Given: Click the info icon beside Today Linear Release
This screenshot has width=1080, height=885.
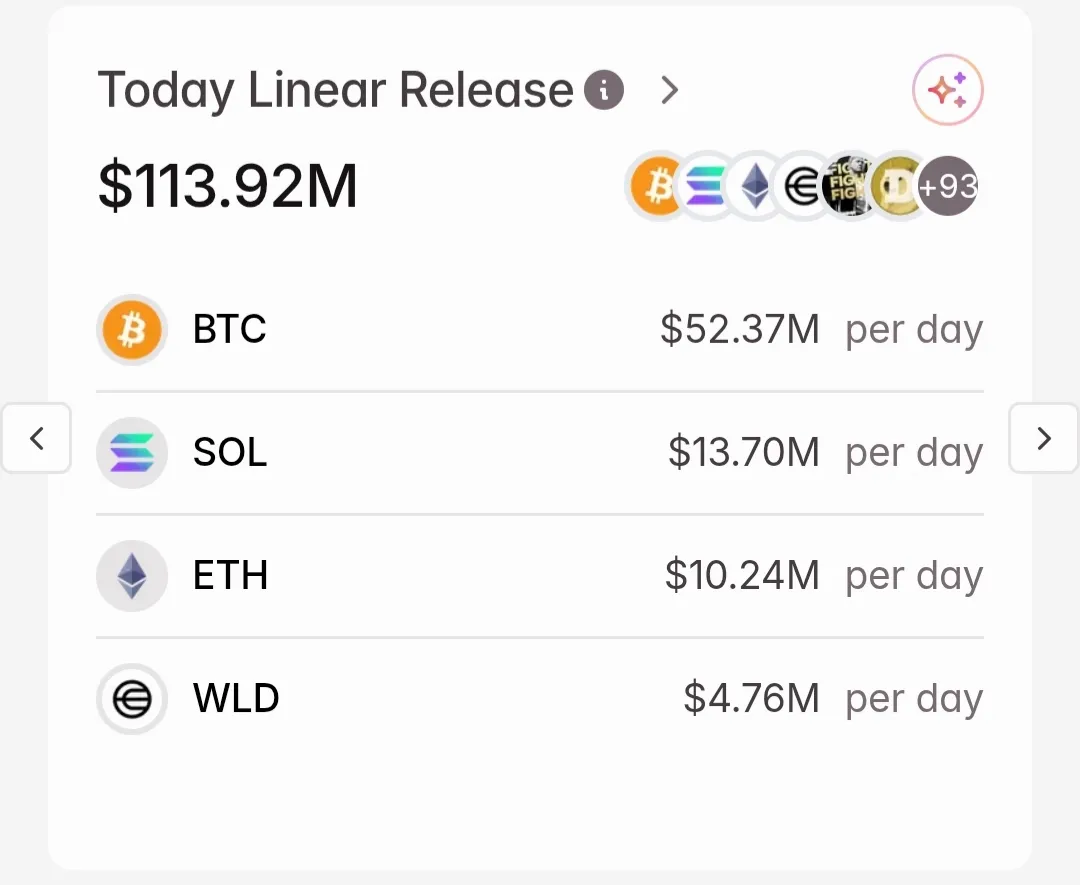Looking at the screenshot, I should coord(604,91).
